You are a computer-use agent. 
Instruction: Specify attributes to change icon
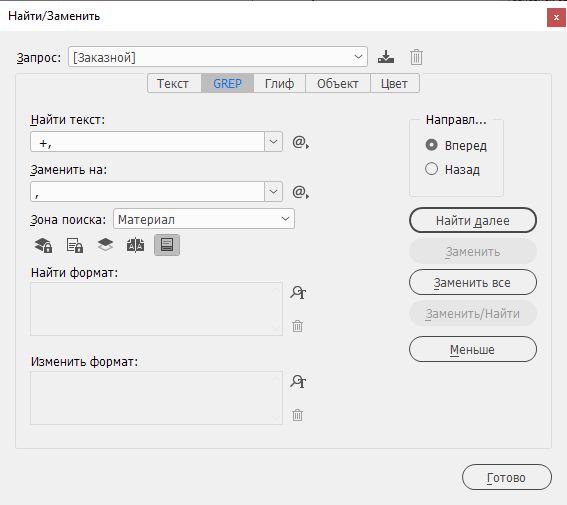click(298, 381)
